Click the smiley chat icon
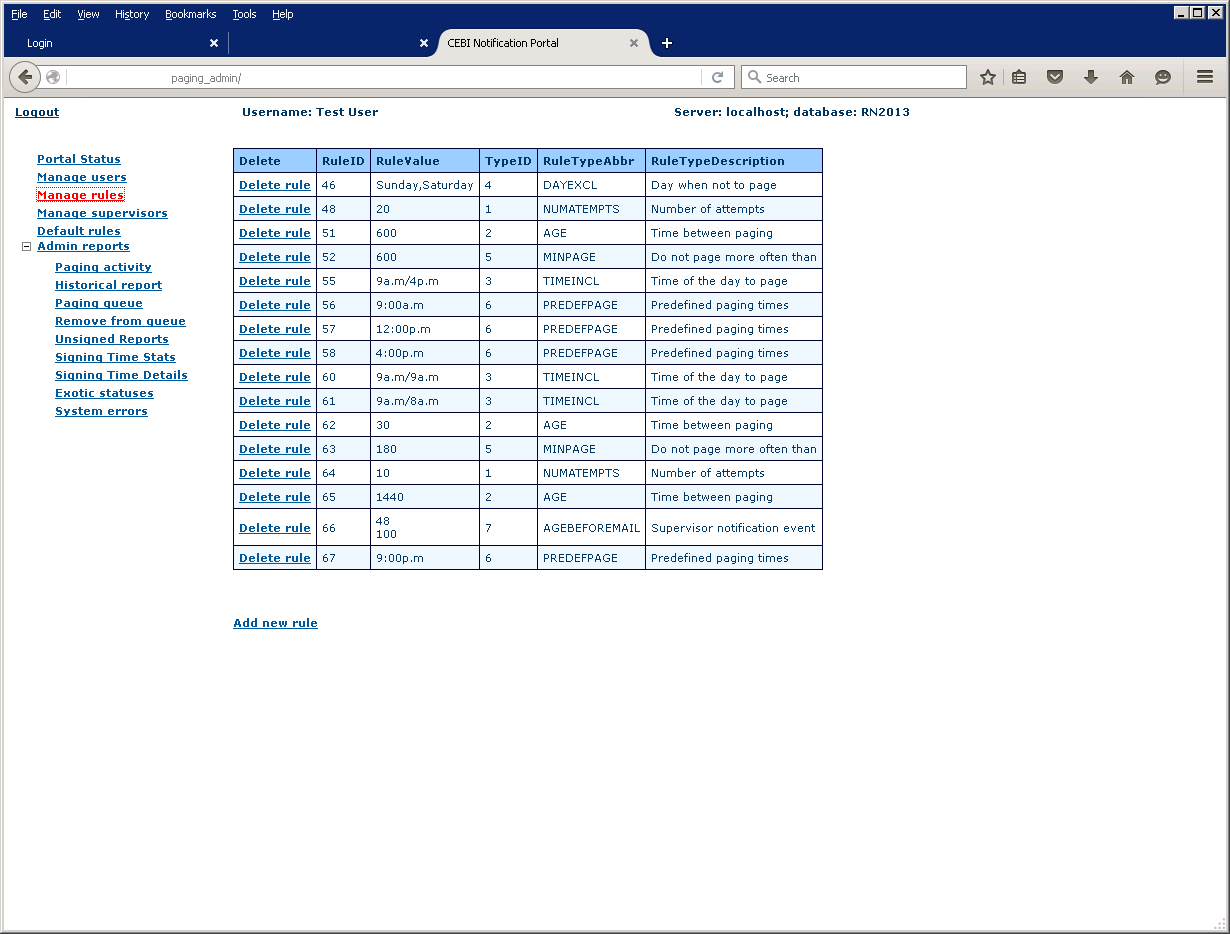Viewport: 1230px width, 934px height. [x=1163, y=77]
